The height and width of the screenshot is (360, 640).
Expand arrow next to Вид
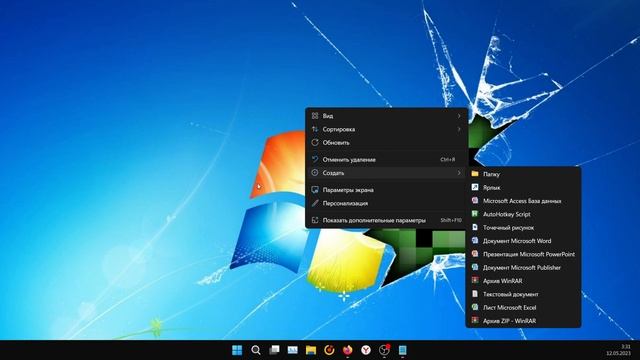coord(459,116)
